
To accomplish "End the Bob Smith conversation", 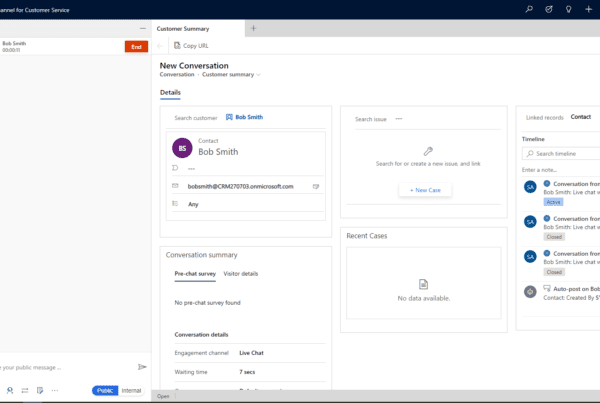I will click(x=135, y=46).
